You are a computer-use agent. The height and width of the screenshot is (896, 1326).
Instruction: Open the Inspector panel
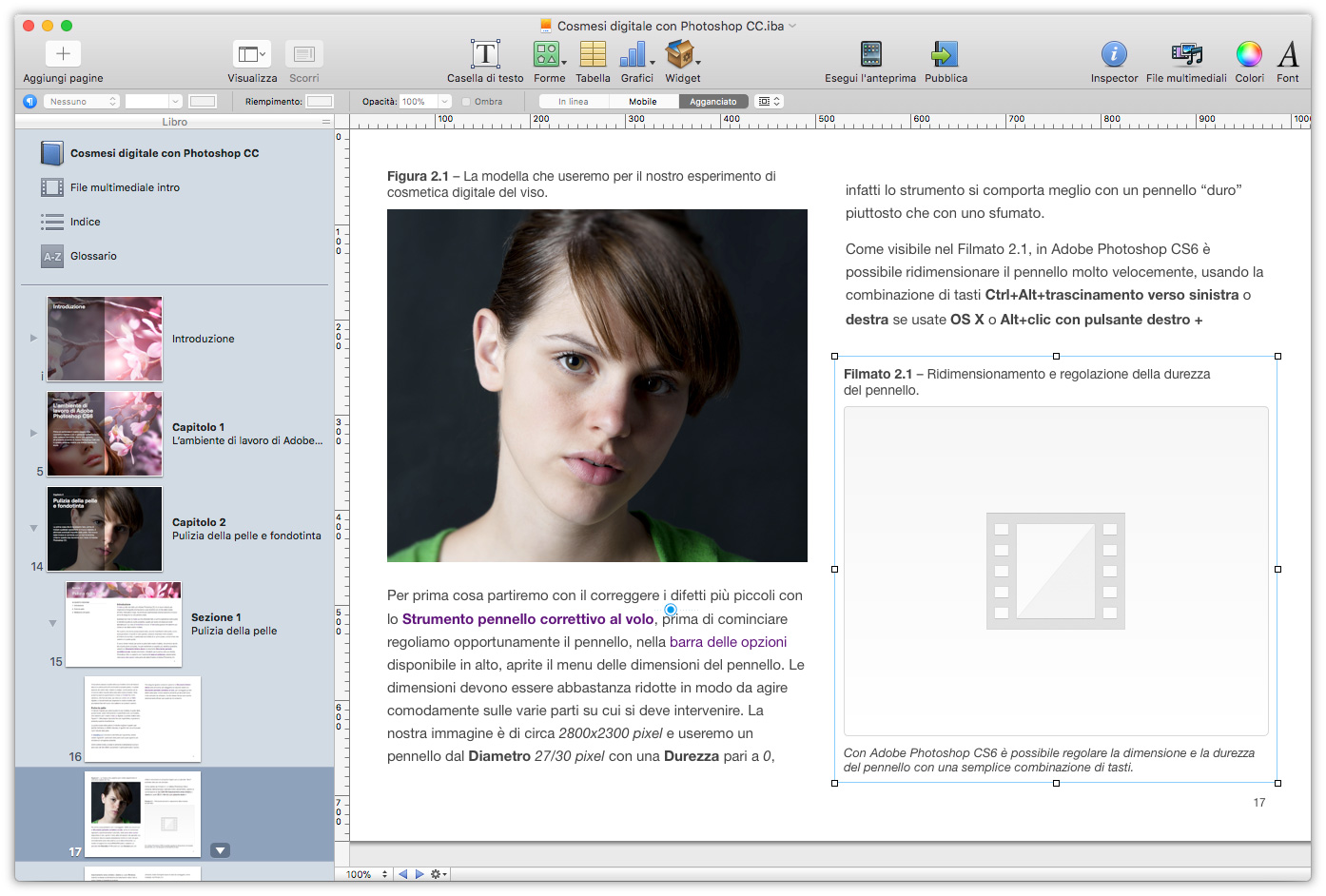coord(1114,54)
